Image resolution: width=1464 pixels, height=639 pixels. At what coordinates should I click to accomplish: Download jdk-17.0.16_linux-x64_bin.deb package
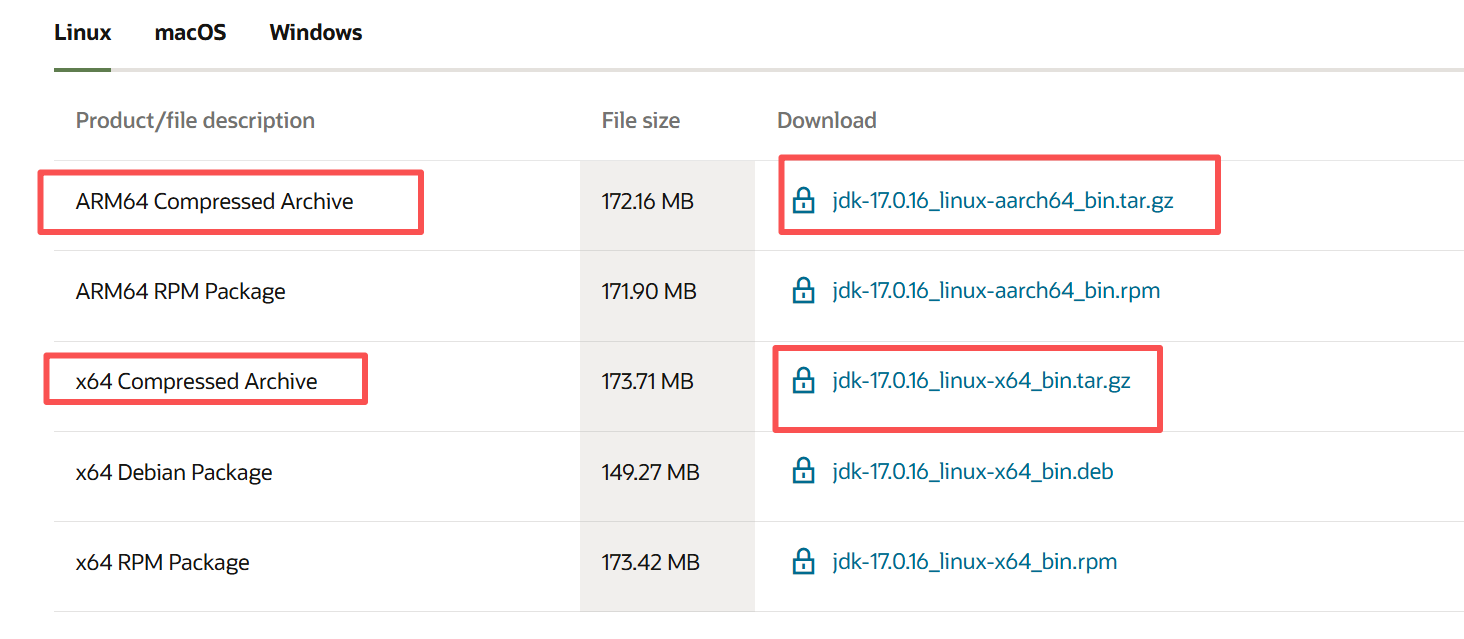pyautogui.click(x=972, y=471)
